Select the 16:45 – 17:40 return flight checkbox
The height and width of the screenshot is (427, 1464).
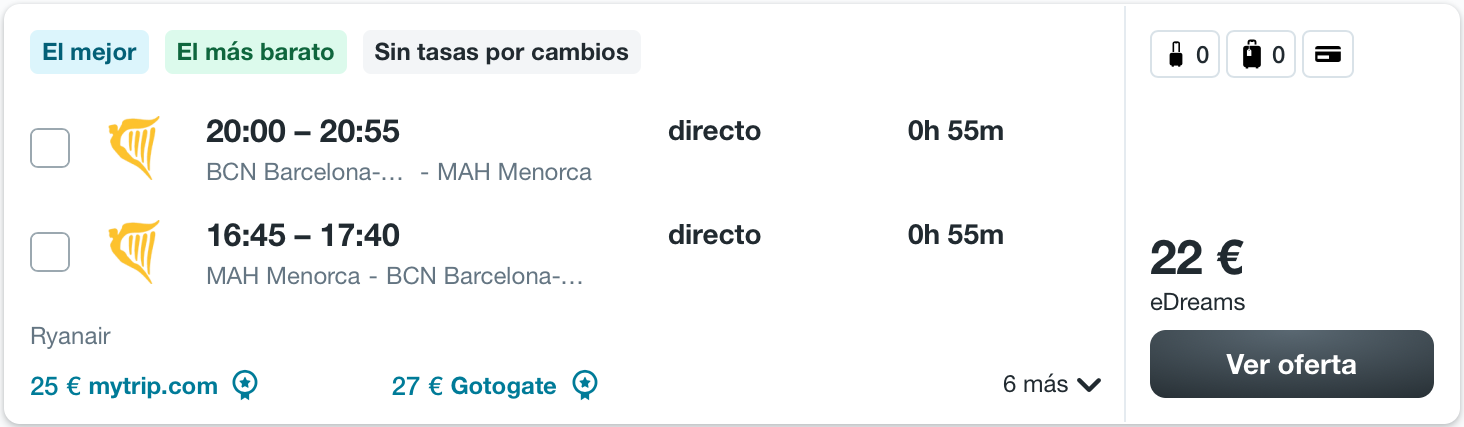(x=50, y=252)
